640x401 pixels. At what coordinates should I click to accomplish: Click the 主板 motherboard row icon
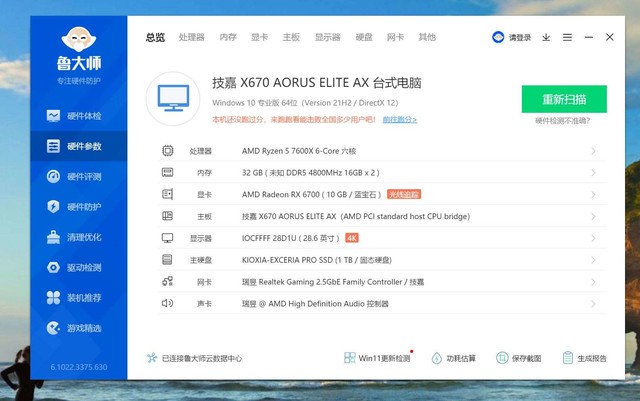167,216
